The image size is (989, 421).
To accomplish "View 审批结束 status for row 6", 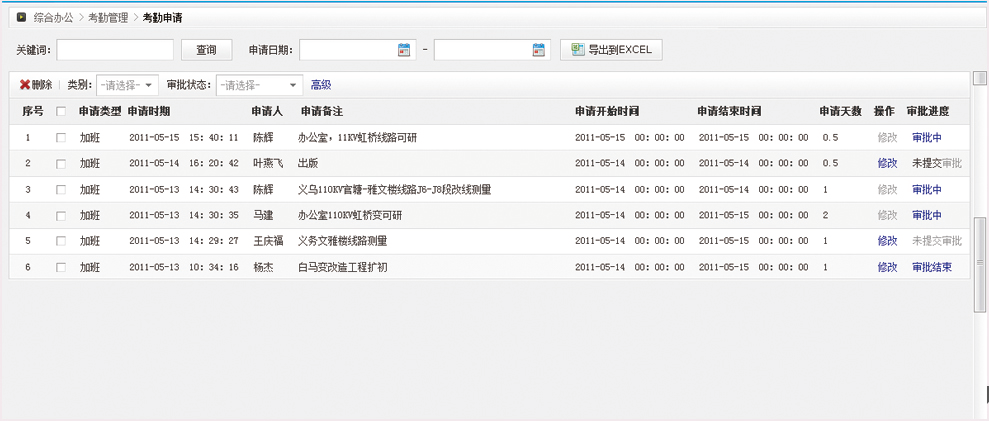I will [931, 267].
